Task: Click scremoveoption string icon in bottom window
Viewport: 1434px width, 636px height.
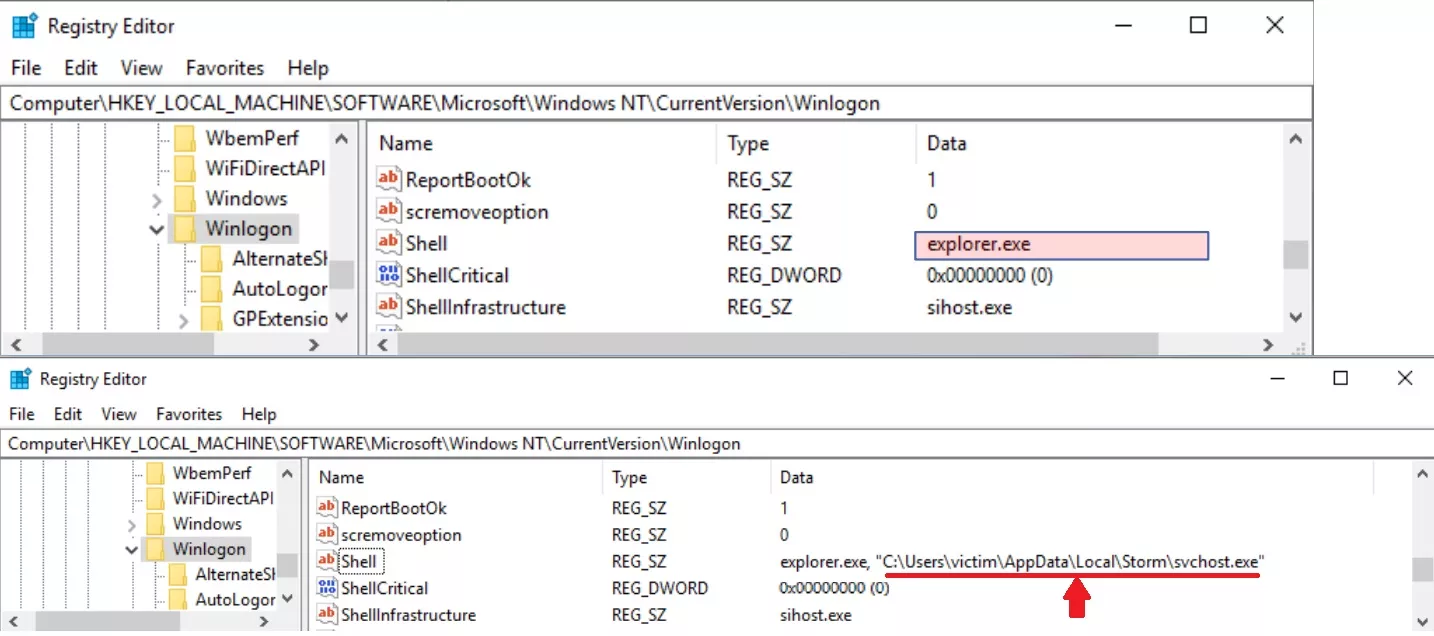Action: [327, 535]
